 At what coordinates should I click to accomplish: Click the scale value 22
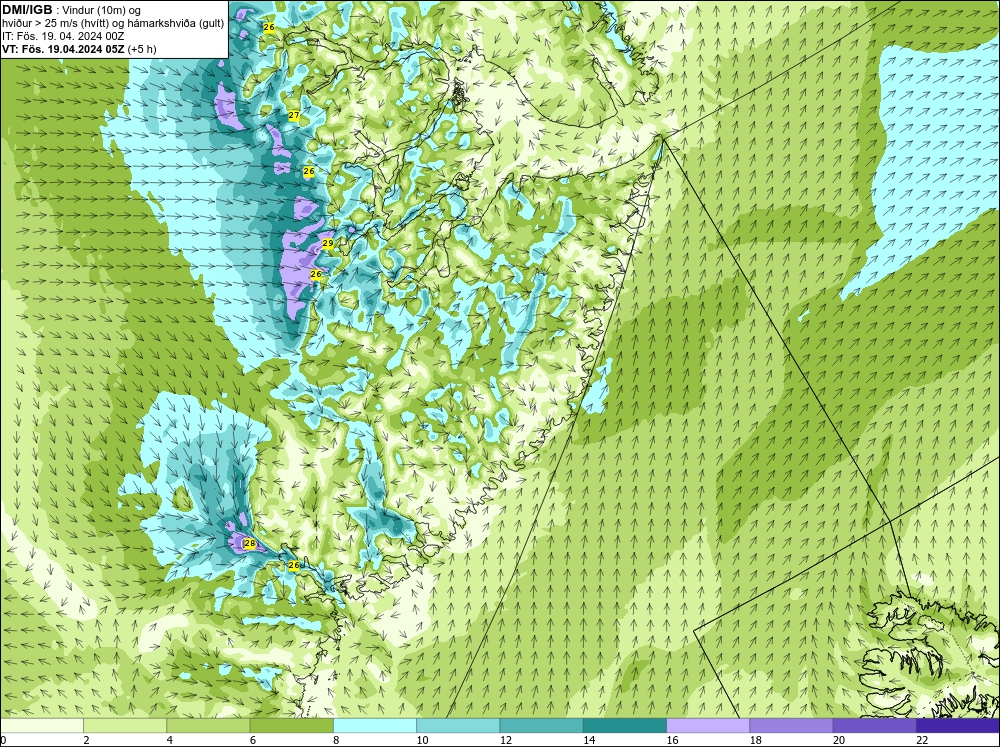pyautogui.click(x=922, y=740)
